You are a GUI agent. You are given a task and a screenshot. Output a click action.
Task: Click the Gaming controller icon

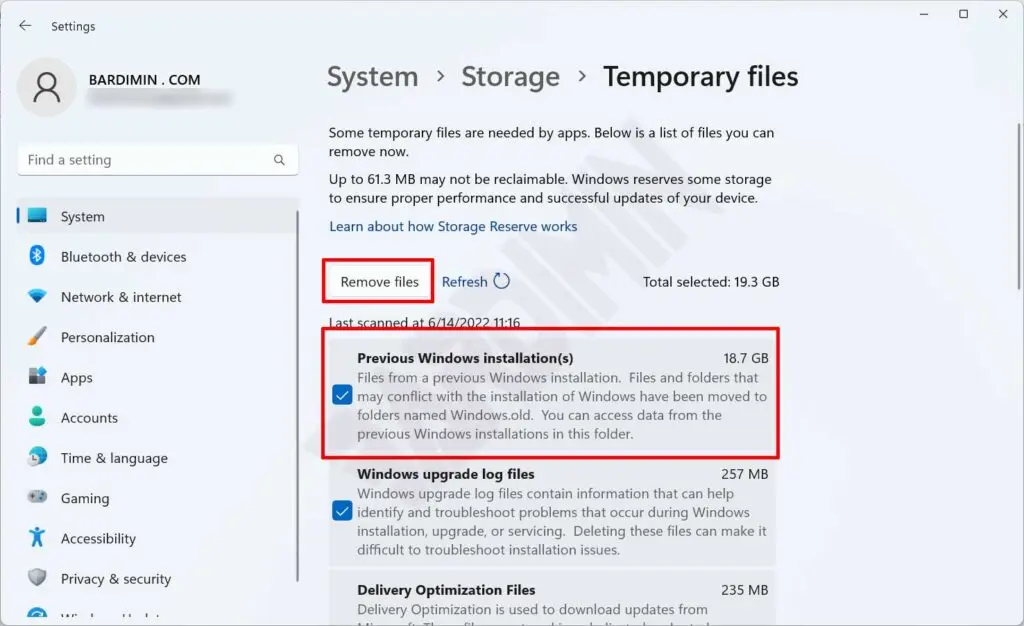pos(37,497)
